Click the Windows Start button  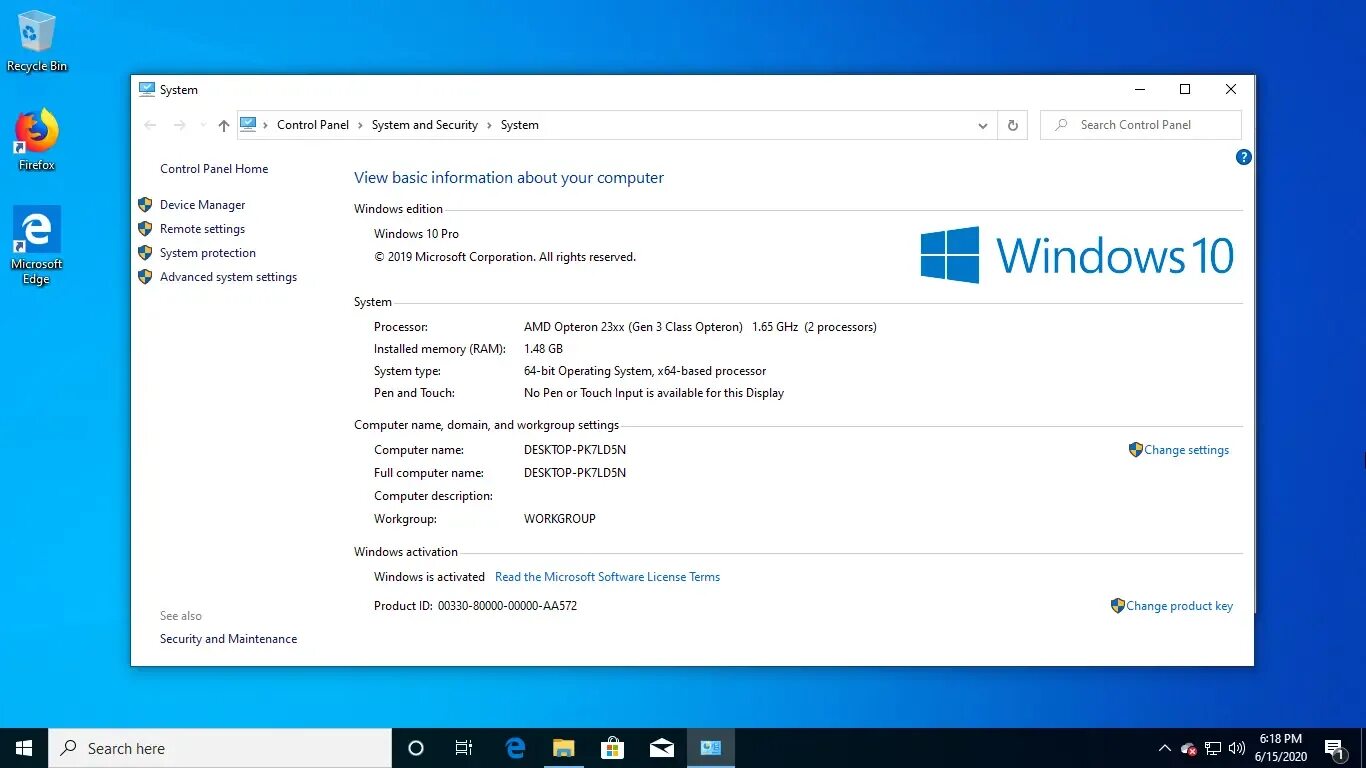(24, 748)
